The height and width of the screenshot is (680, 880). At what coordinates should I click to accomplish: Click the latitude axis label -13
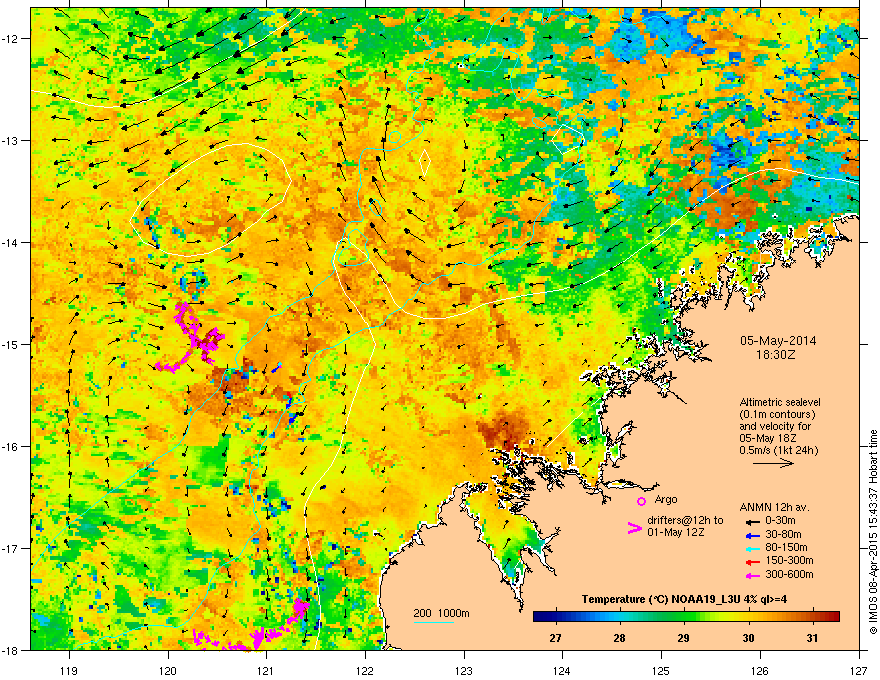[x=11, y=140]
